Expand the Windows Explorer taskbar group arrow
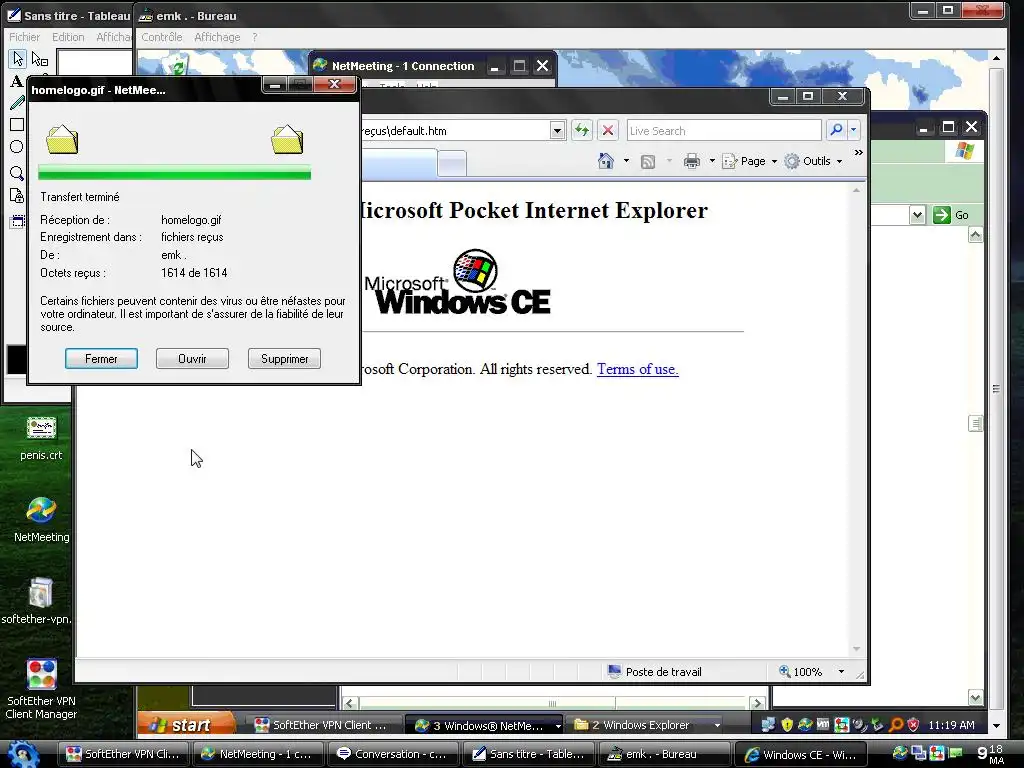1024x768 pixels. (717, 726)
